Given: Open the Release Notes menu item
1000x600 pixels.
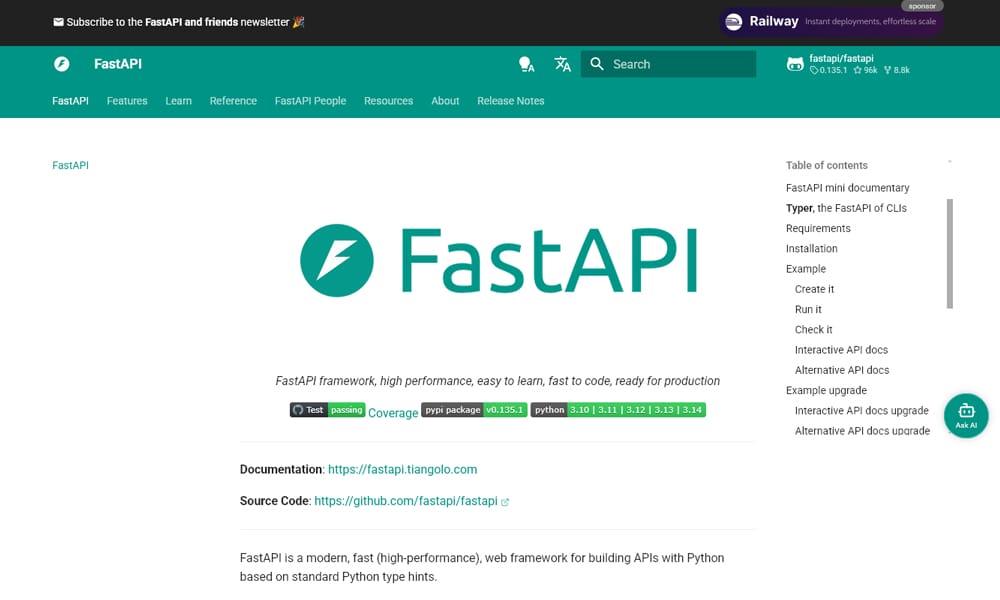Looking at the screenshot, I should (510, 101).
